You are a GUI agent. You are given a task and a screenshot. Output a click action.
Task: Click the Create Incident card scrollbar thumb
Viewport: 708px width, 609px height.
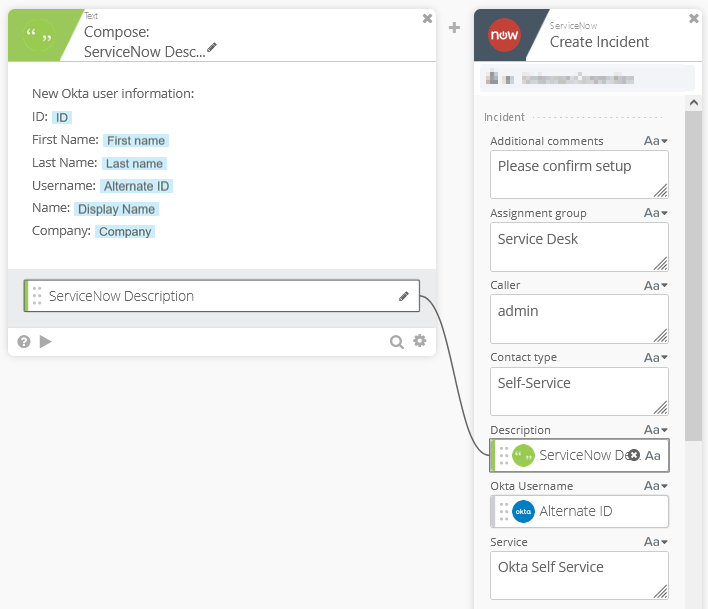coord(694,275)
